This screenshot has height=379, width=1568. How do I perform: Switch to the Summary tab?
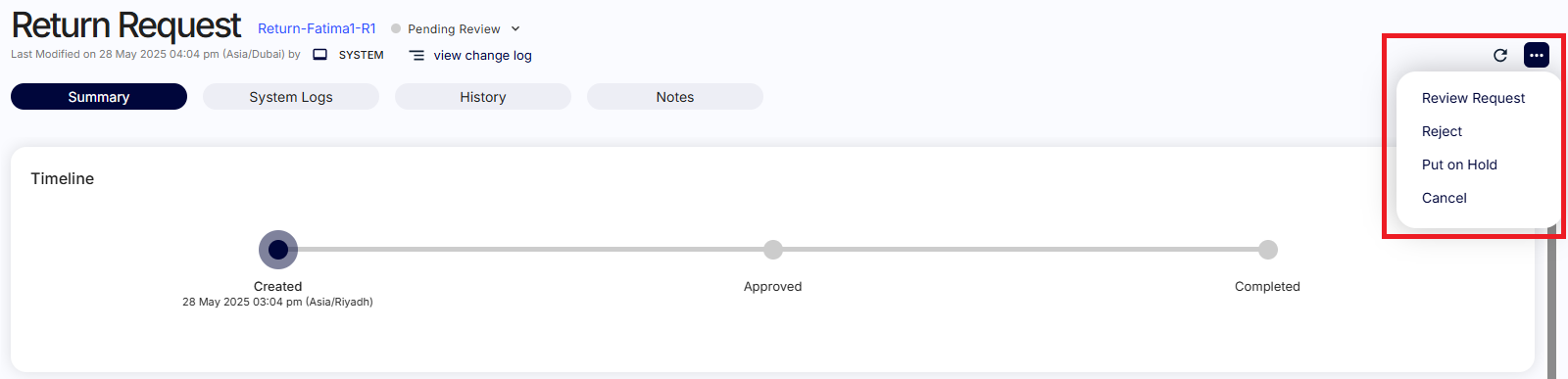(x=99, y=97)
